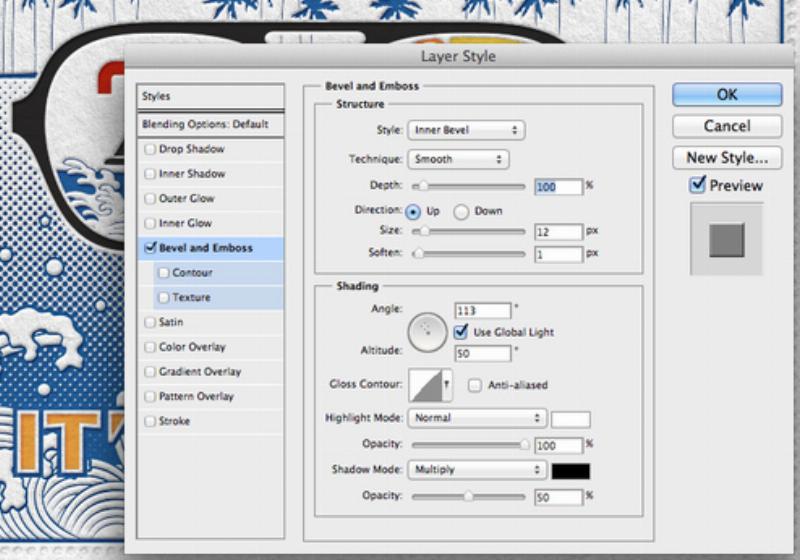Open the Gloss Contour picker arrow
The height and width of the screenshot is (560, 800).
449,385
